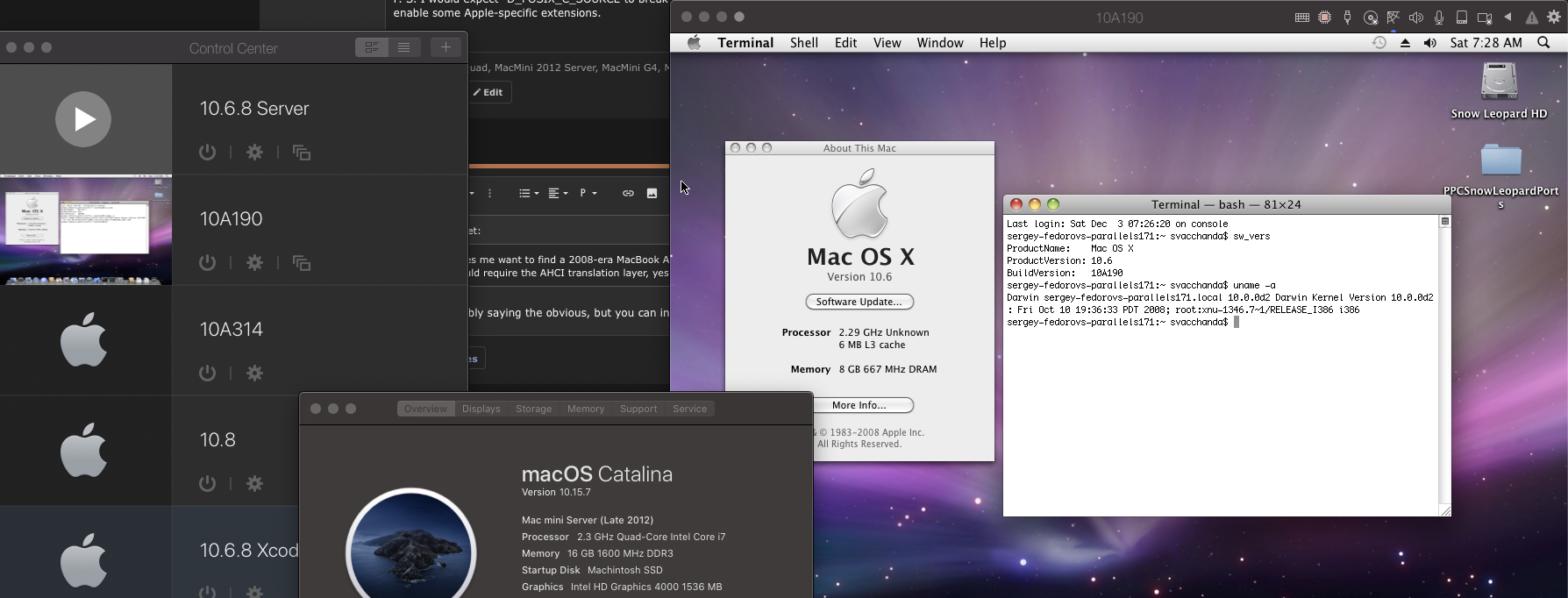Select the 10A190 VM thumbnail preview
The image size is (1568, 598).
tap(86, 230)
